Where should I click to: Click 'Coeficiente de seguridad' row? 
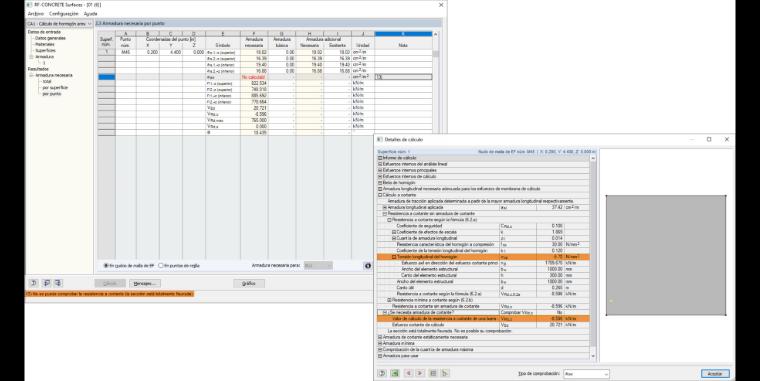483,226
